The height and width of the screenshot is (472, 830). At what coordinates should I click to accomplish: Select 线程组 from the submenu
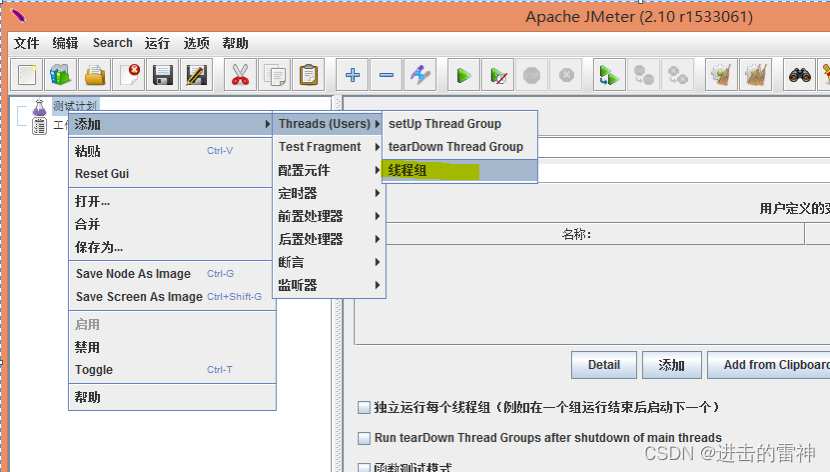[x=459, y=170]
